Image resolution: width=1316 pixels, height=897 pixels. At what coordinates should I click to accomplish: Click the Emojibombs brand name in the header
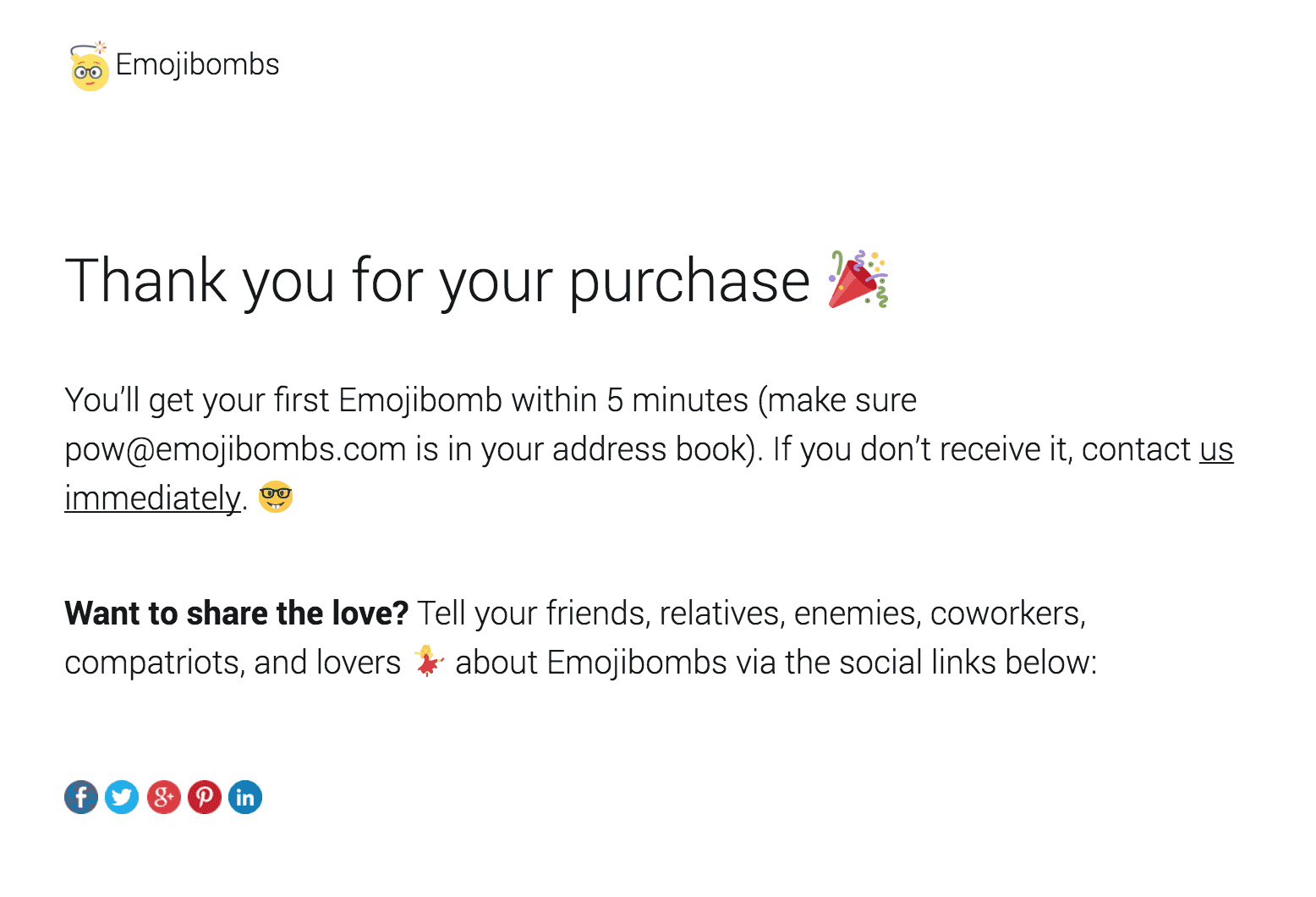pos(199,63)
